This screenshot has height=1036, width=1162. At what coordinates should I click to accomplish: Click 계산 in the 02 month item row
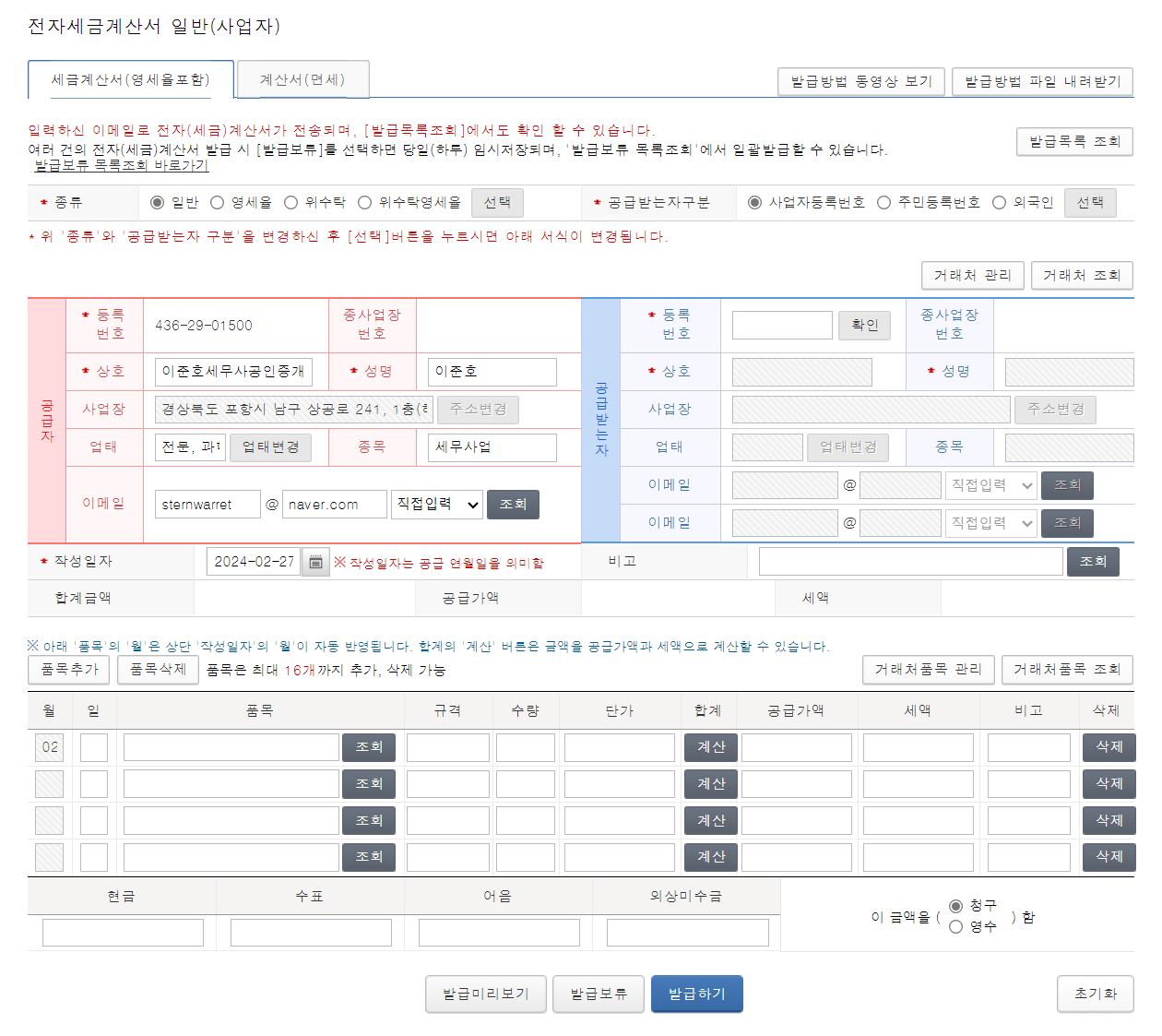pyautogui.click(x=711, y=746)
